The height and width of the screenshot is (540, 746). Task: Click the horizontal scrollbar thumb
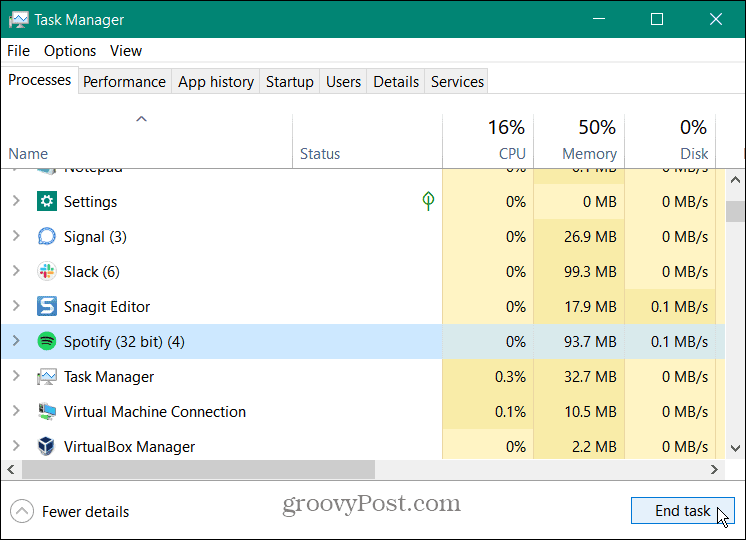coord(198,469)
